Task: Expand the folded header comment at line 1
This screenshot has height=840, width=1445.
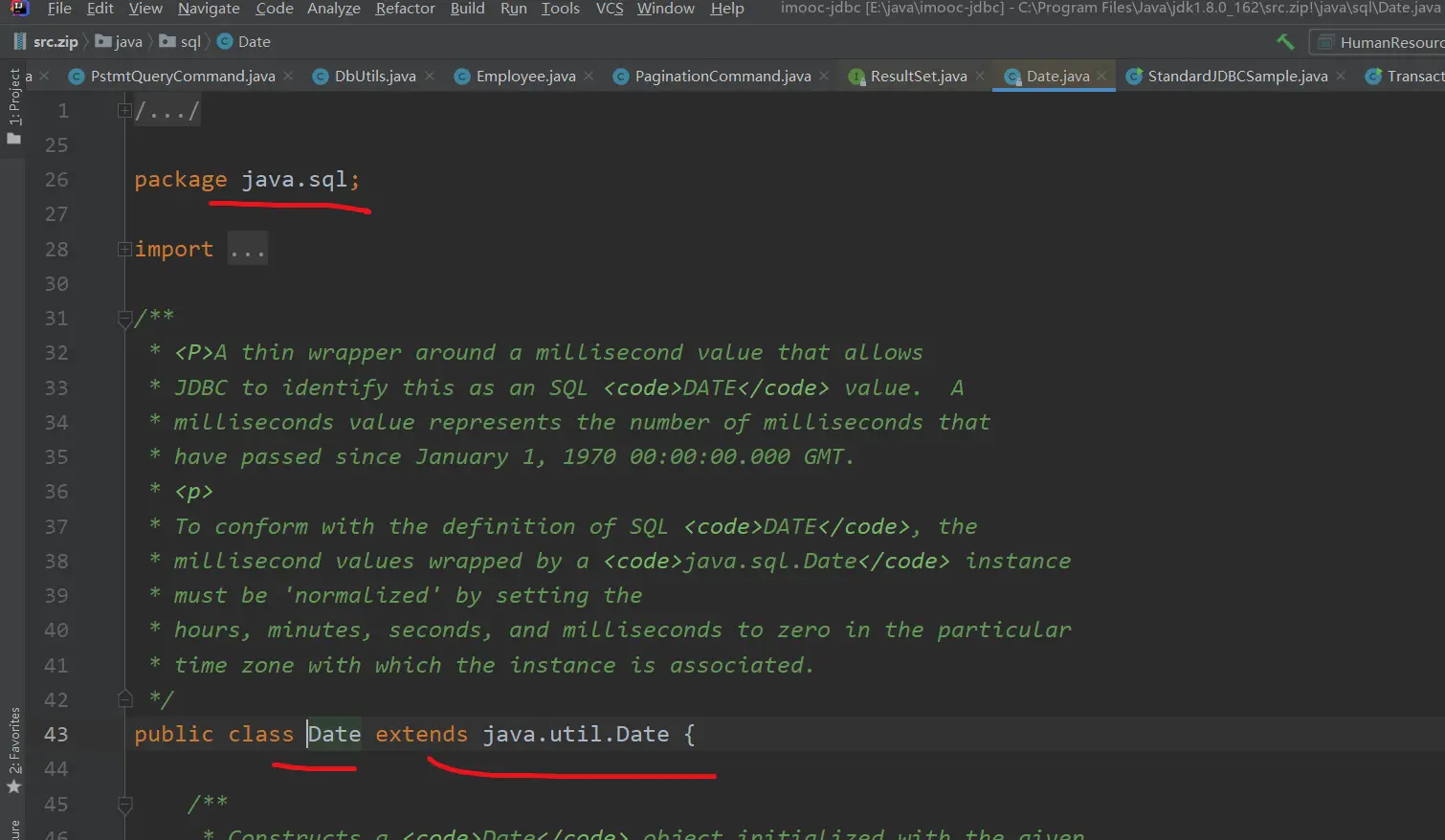Action: pyautogui.click(x=124, y=111)
